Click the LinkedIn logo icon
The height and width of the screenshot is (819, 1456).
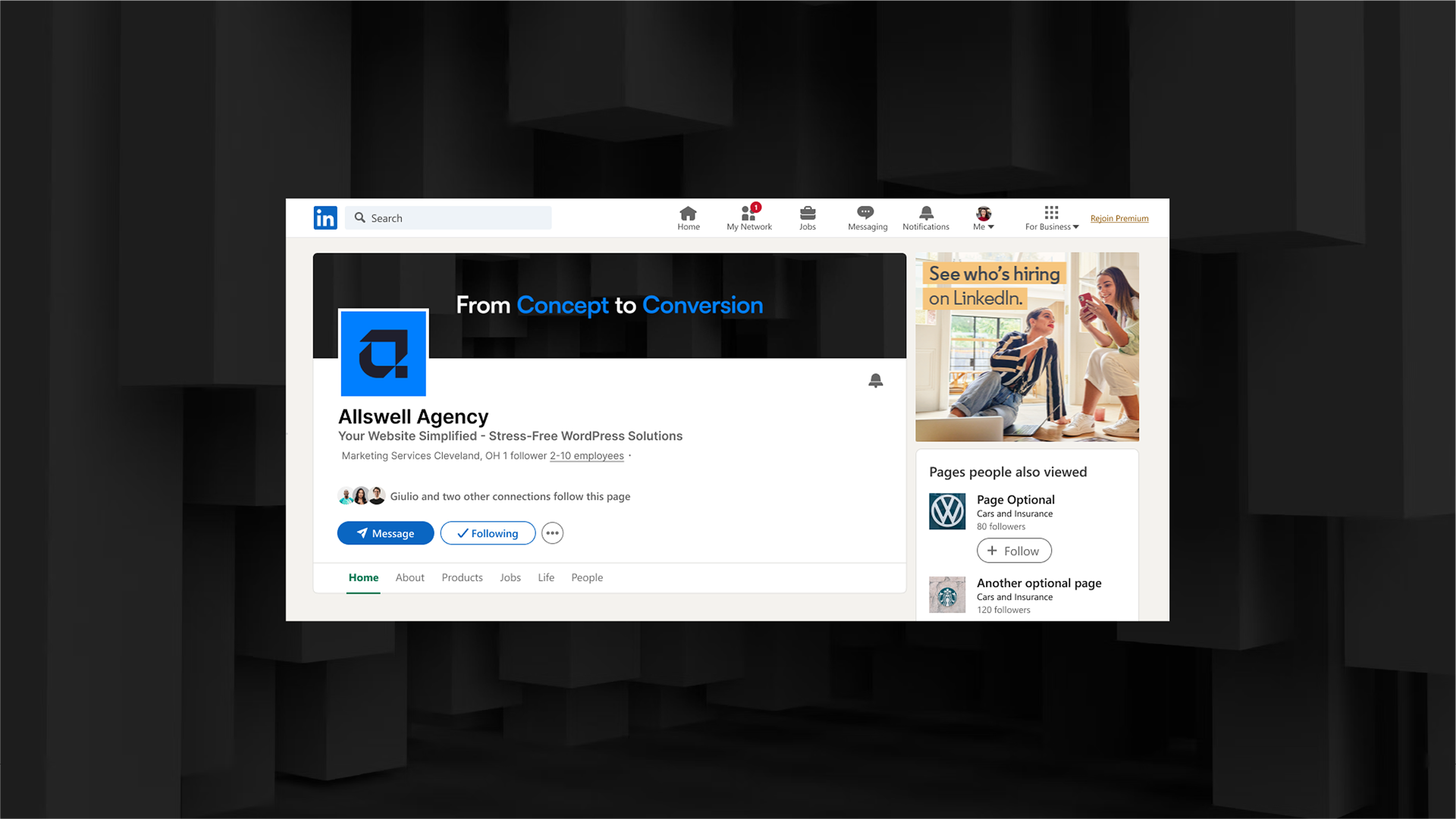pos(325,218)
